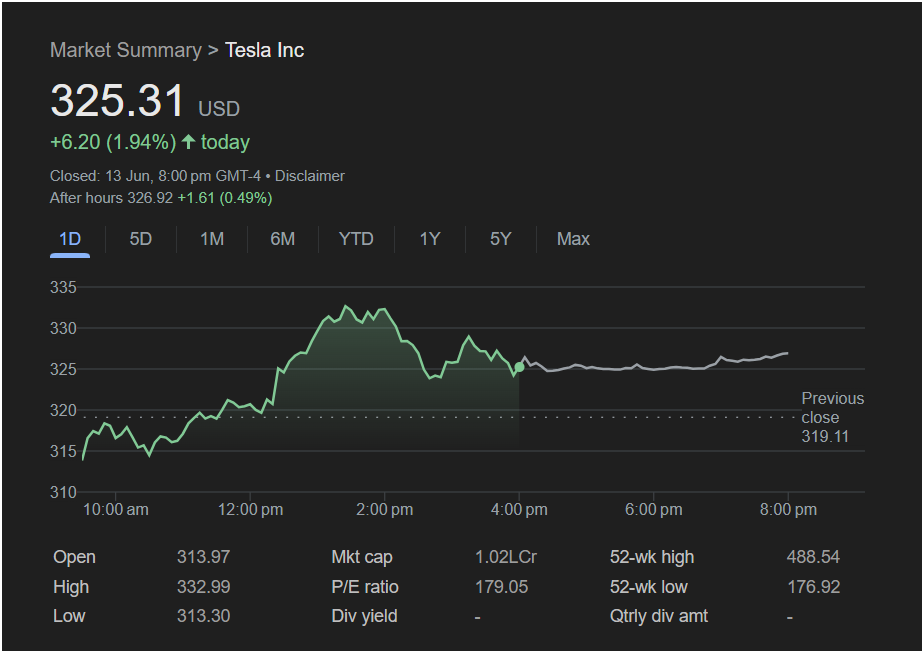Click the Mkt cap label

tap(362, 557)
